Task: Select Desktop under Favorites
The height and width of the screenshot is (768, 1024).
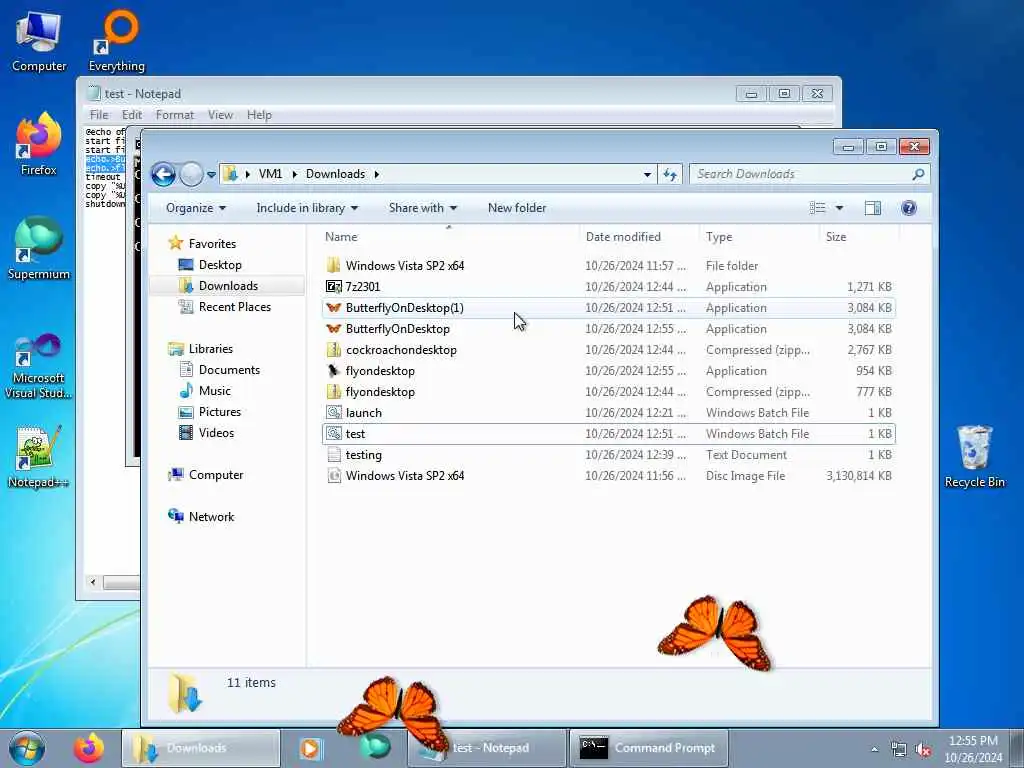Action: [220, 264]
